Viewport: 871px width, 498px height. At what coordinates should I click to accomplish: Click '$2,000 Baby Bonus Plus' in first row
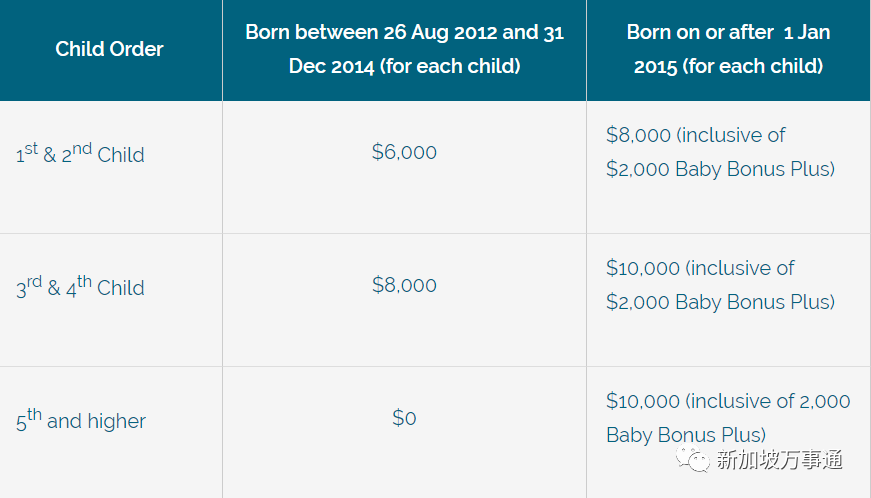point(720,169)
